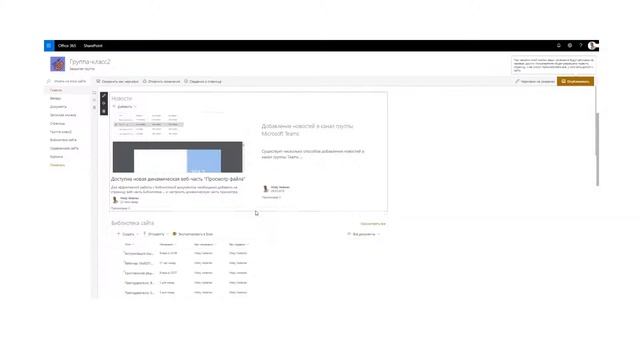
Task: Sort by the Кем создано column header
Action: [x=238, y=244]
